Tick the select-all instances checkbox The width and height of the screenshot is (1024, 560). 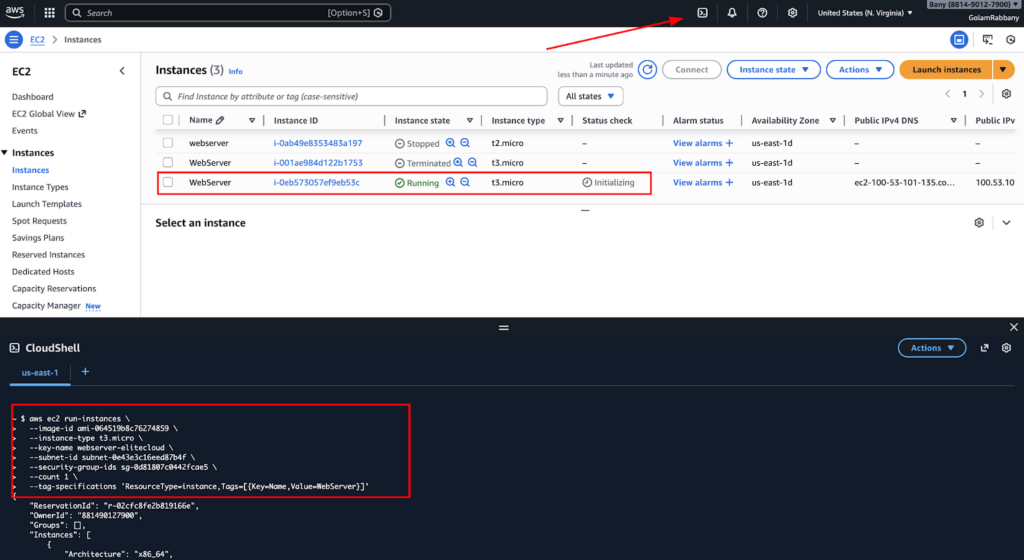tap(168, 120)
